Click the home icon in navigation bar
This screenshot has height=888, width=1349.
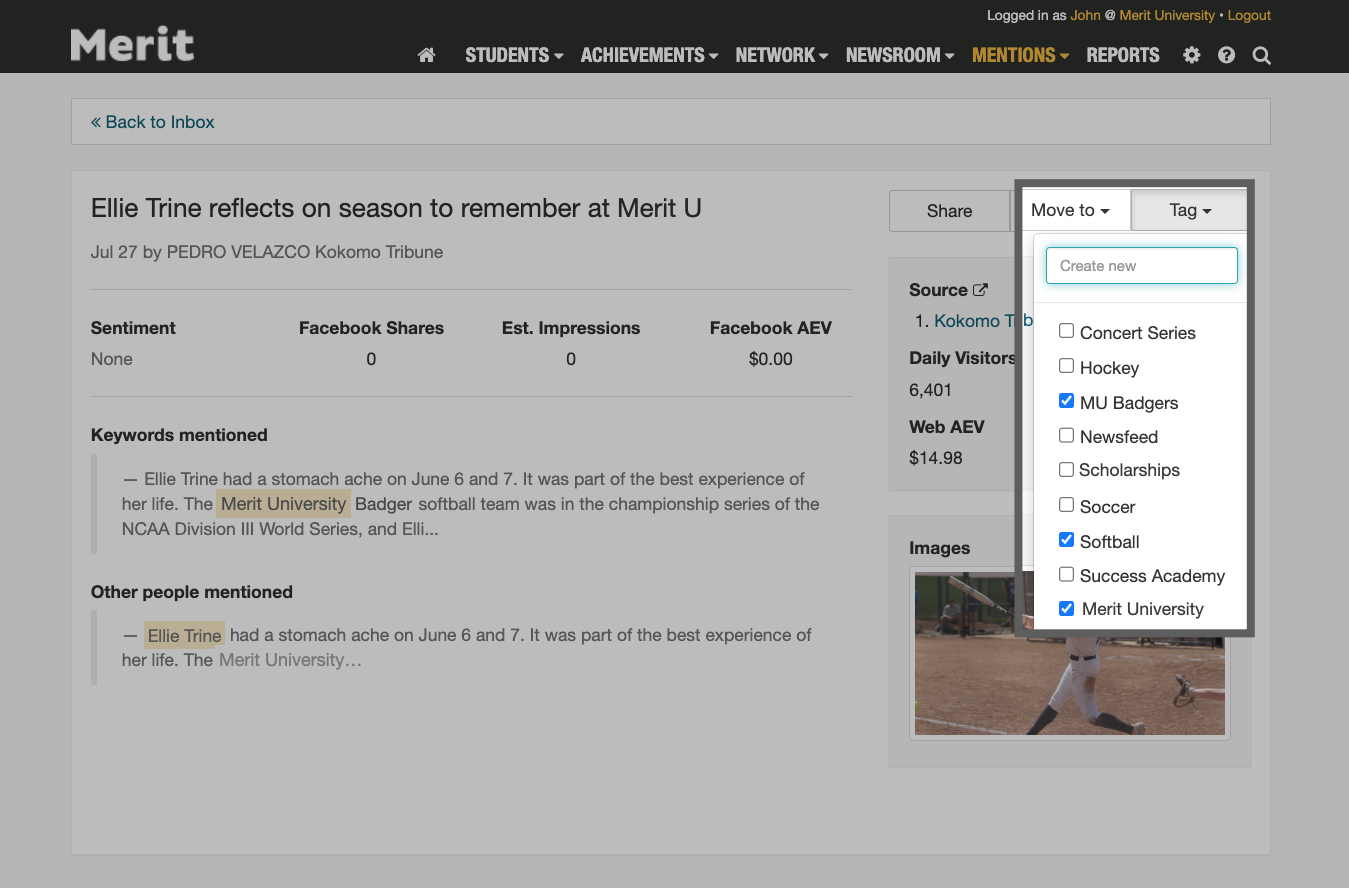coord(426,56)
